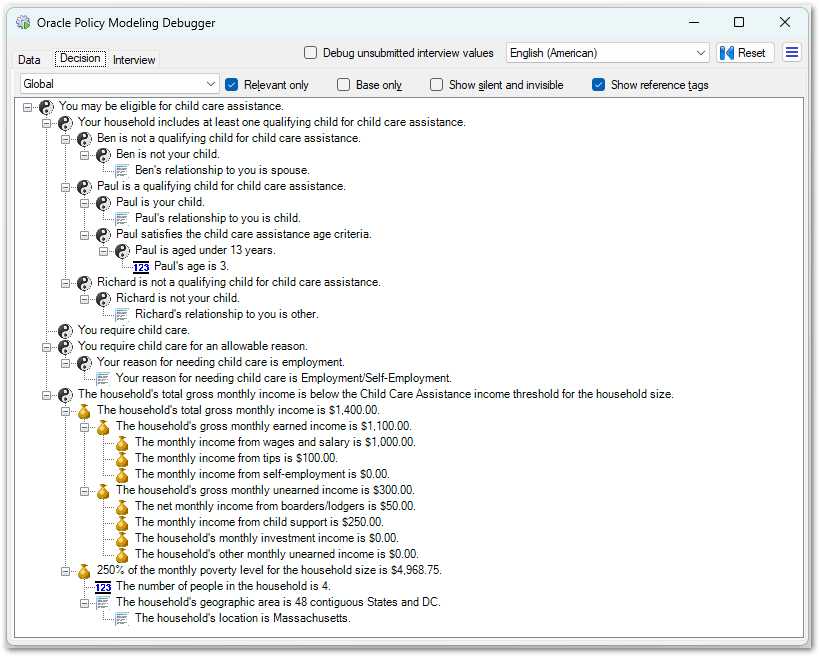Open the hamburger menu icon beside Reset

792,52
